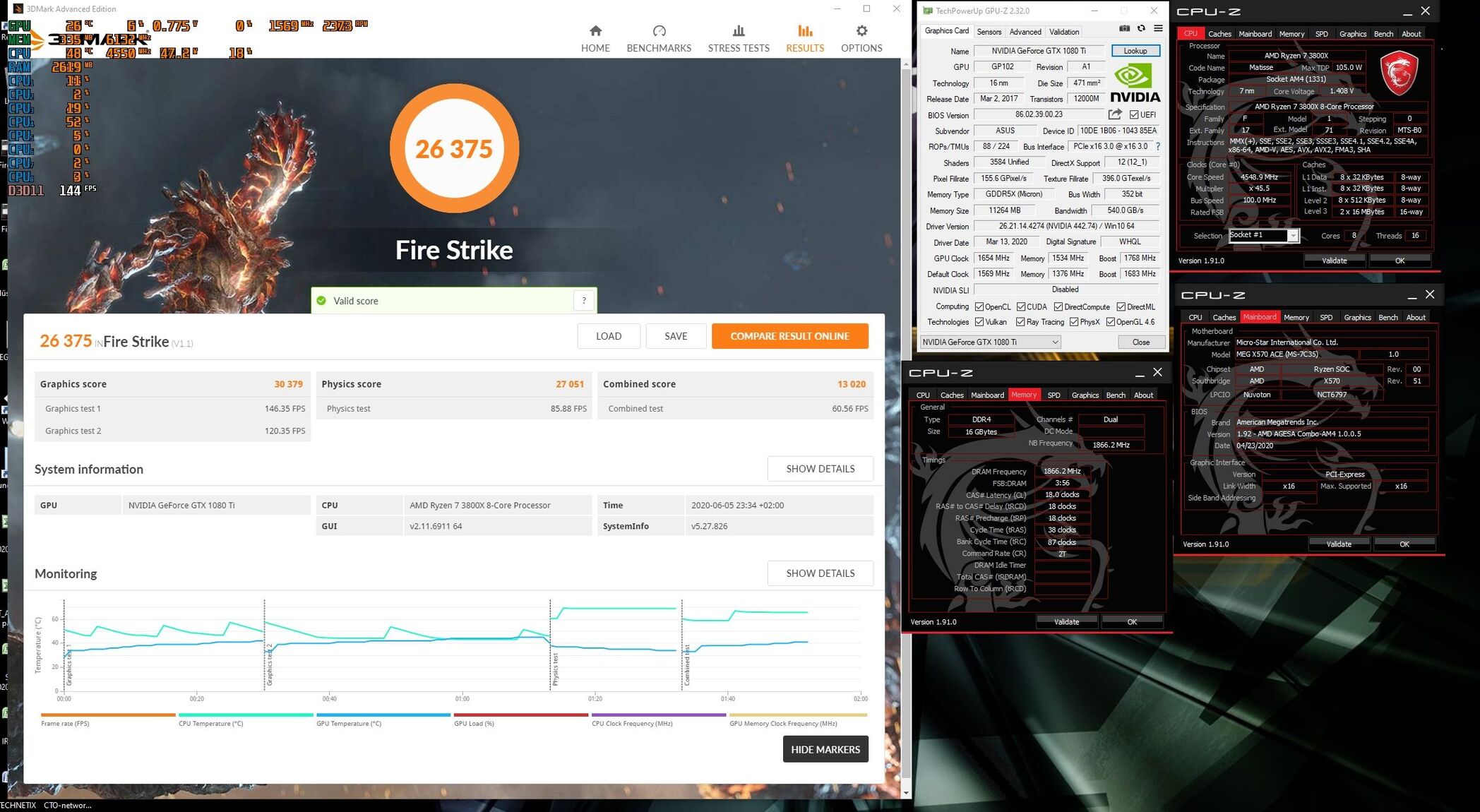Click the NVIDIA logo in GPU-Z
This screenshot has height=812, width=1480.
1134,83
